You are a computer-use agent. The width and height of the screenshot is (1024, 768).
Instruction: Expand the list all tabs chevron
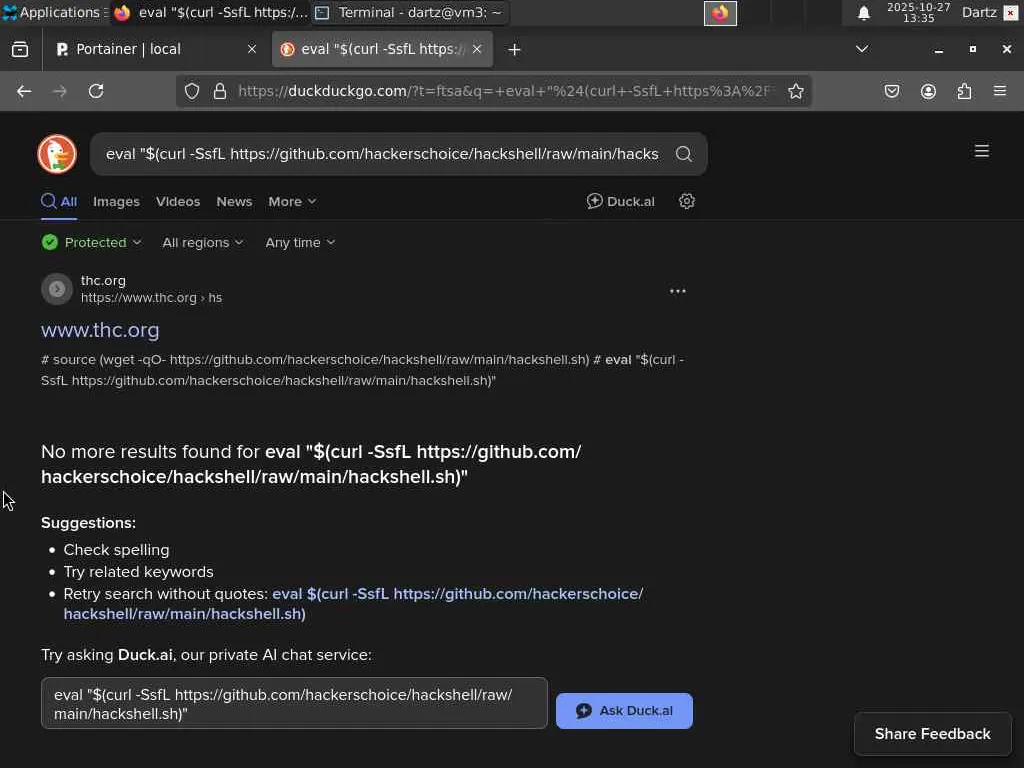862,49
